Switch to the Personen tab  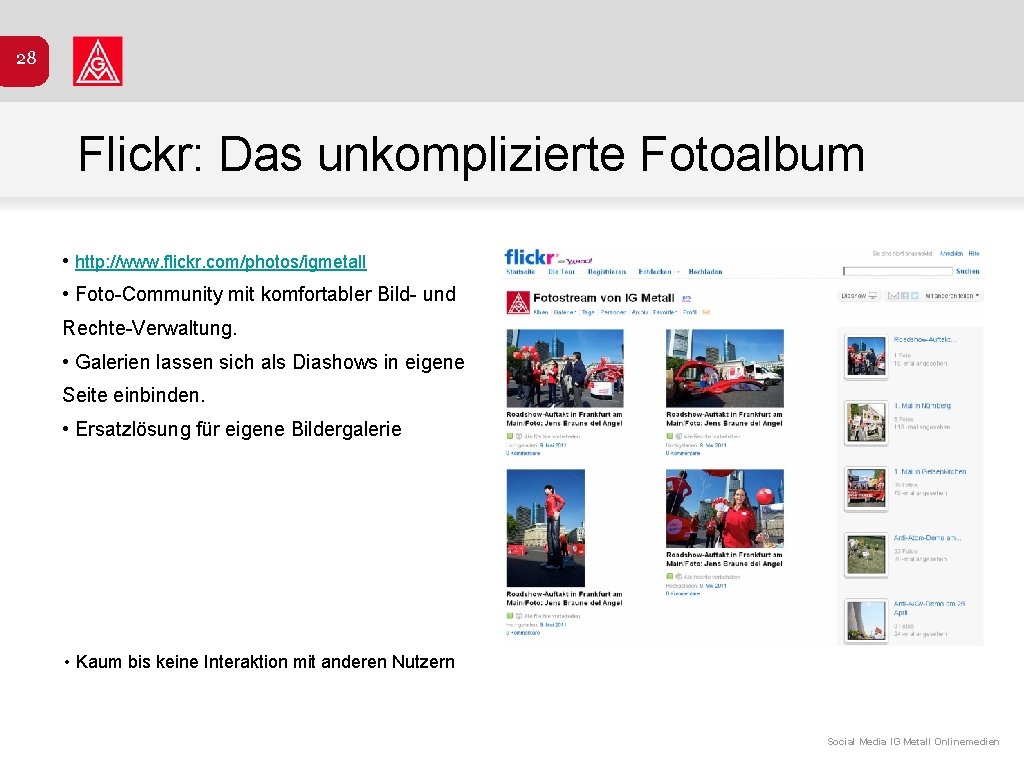(613, 312)
